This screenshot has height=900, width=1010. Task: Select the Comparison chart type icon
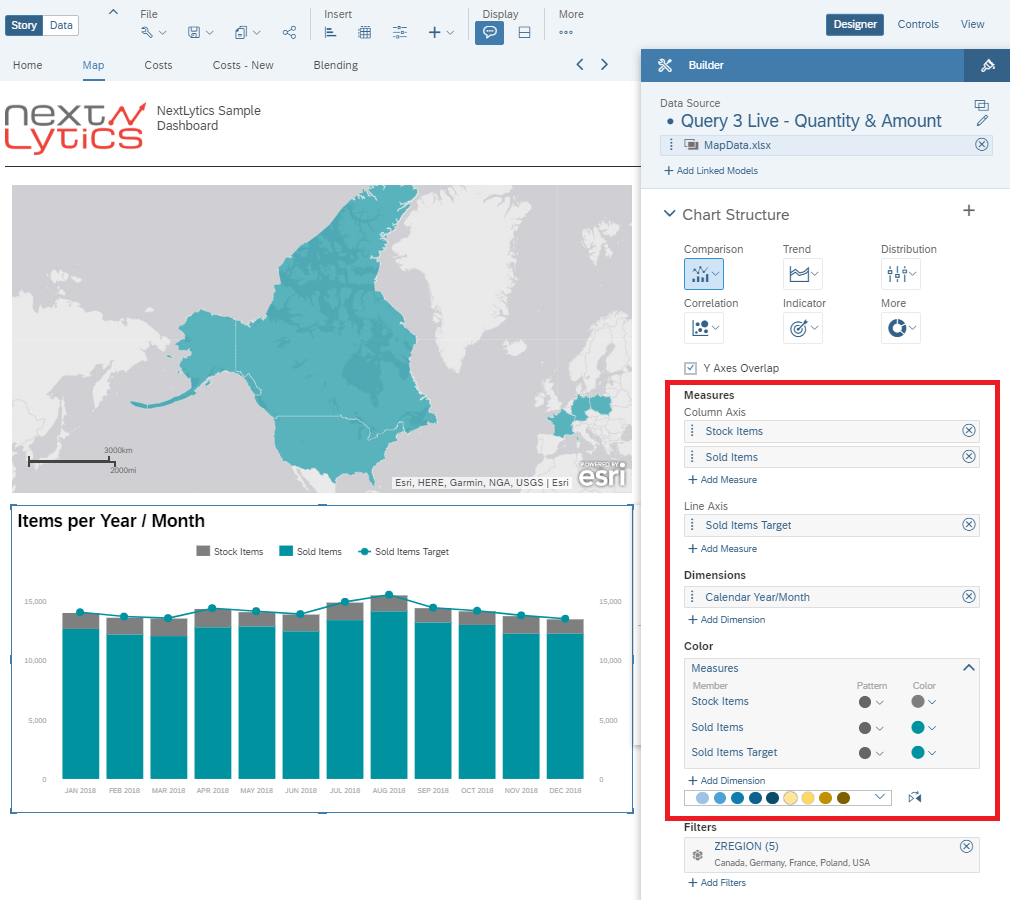point(703,273)
